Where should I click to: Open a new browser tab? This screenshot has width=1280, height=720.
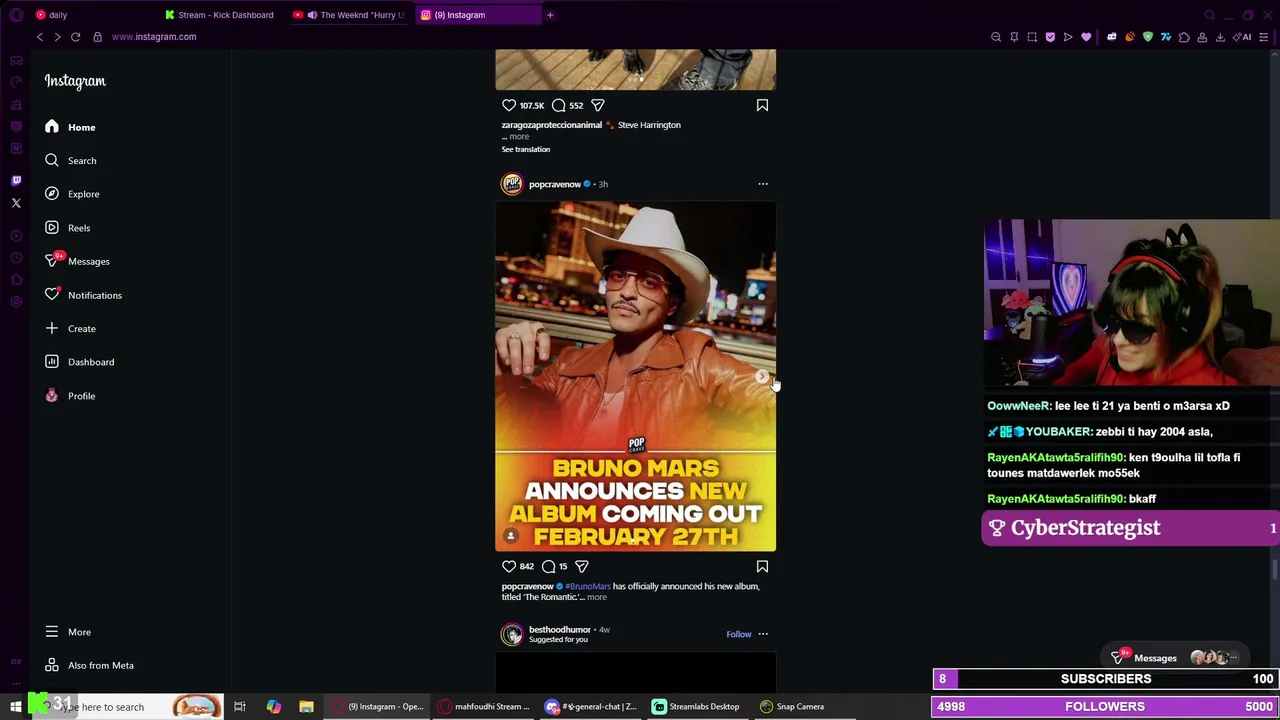coord(550,15)
